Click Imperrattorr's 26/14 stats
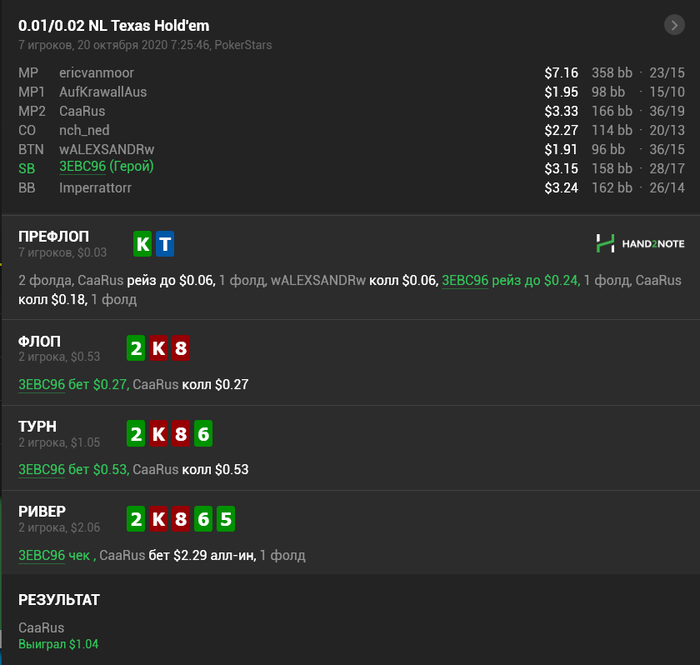Viewport: 700px width, 665px height. click(667, 188)
